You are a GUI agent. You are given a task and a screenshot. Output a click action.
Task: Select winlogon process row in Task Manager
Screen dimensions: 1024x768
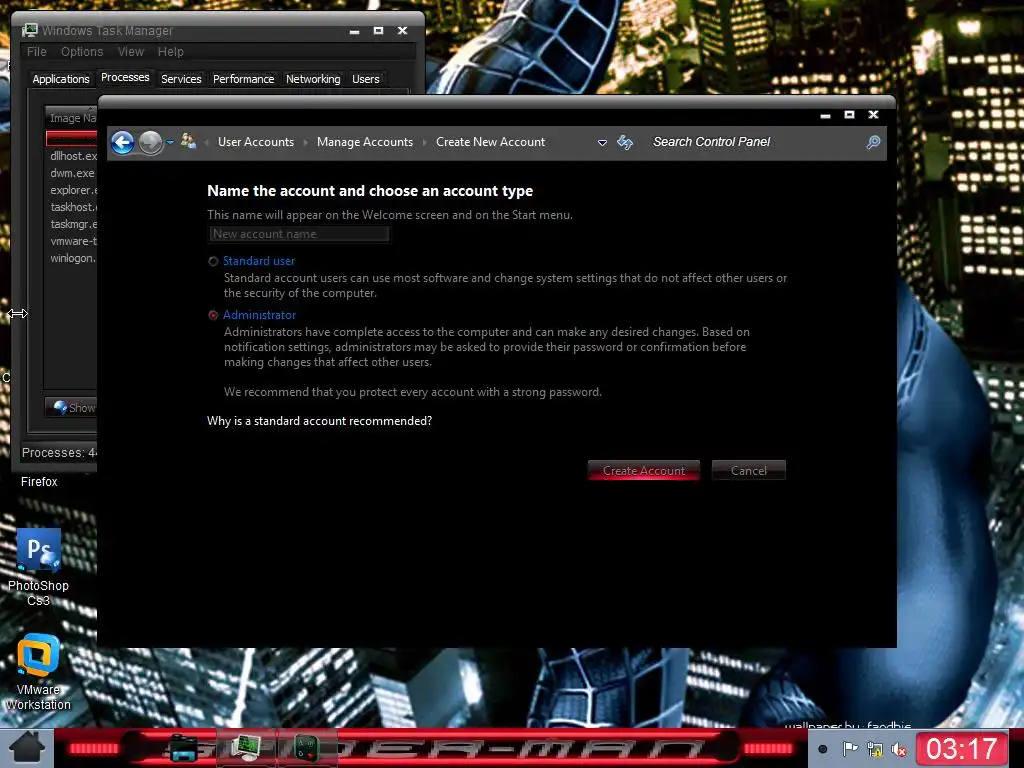click(71, 258)
